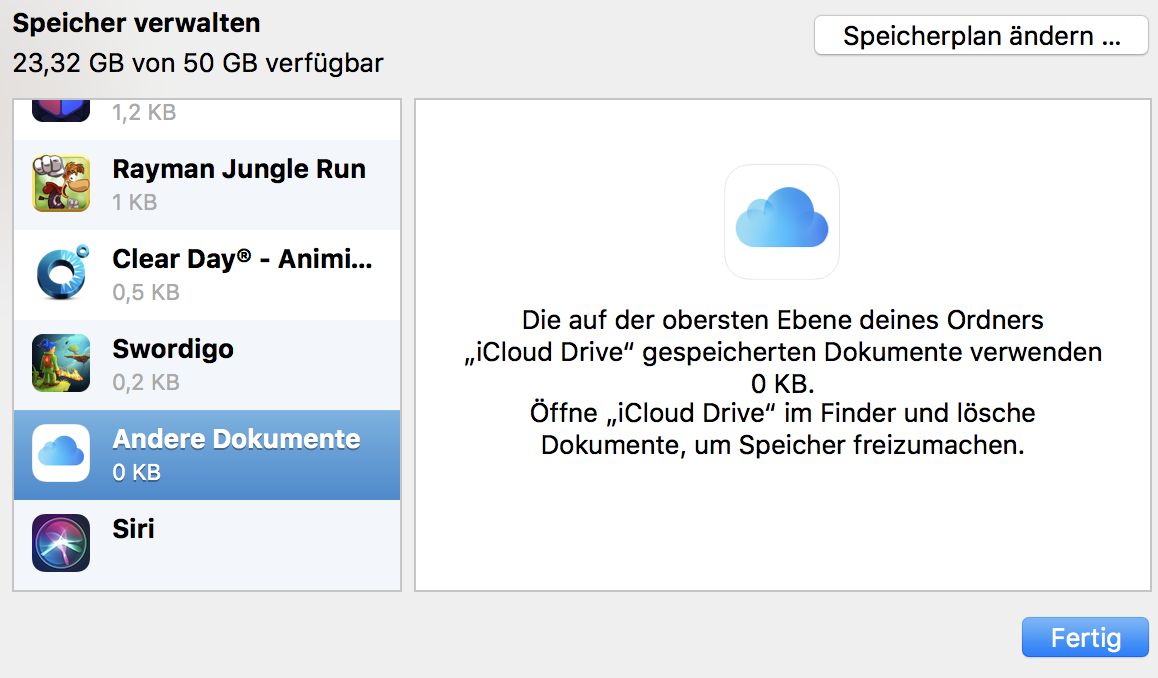The width and height of the screenshot is (1158, 678).
Task: Click the iCloud Drive description text in detail pane
Action: [x=783, y=383]
